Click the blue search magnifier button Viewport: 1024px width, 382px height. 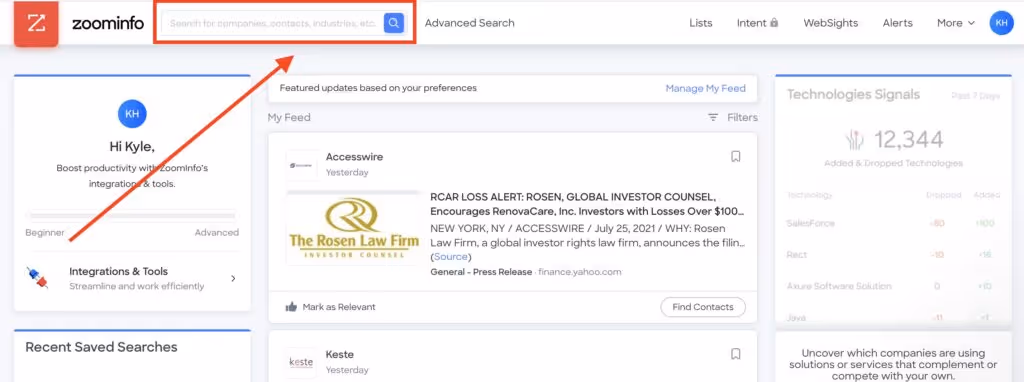(x=393, y=23)
